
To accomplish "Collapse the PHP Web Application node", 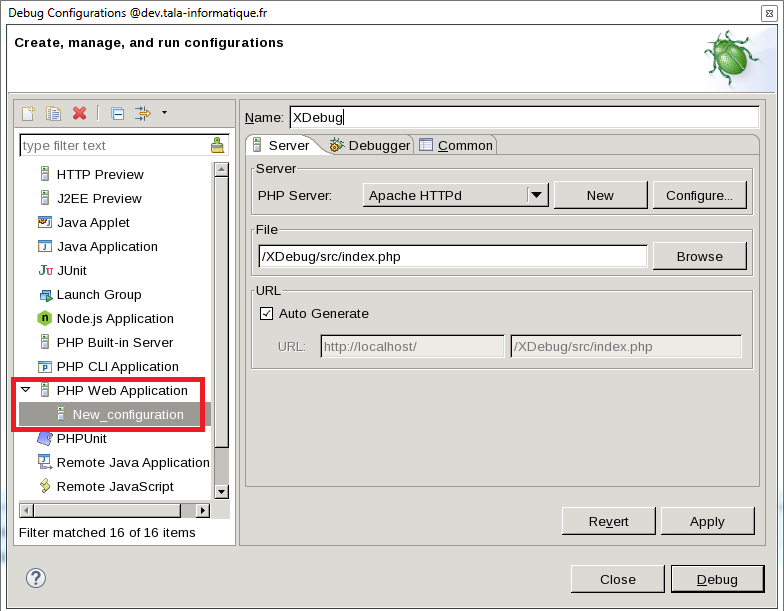I will point(26,390).
